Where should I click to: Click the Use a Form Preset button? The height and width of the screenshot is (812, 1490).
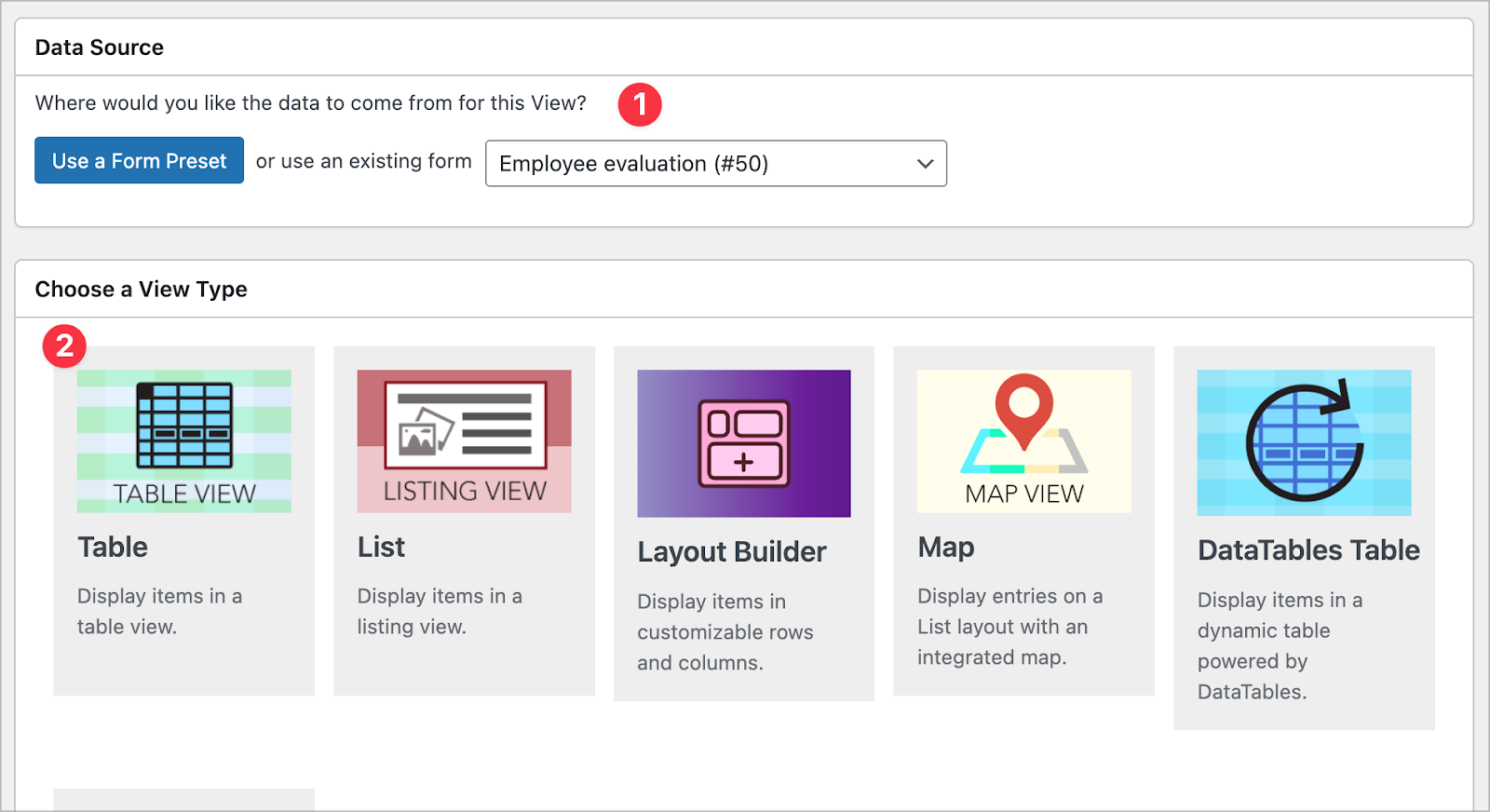tap(140, 160)
